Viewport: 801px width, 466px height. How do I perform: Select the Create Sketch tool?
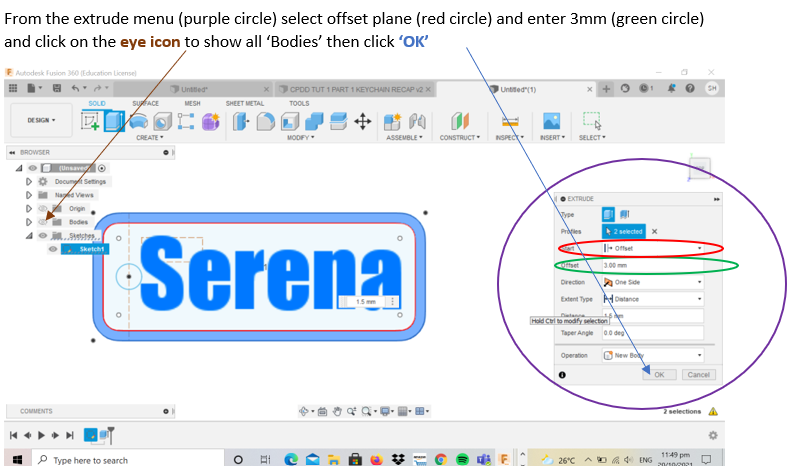pos(90,122)
